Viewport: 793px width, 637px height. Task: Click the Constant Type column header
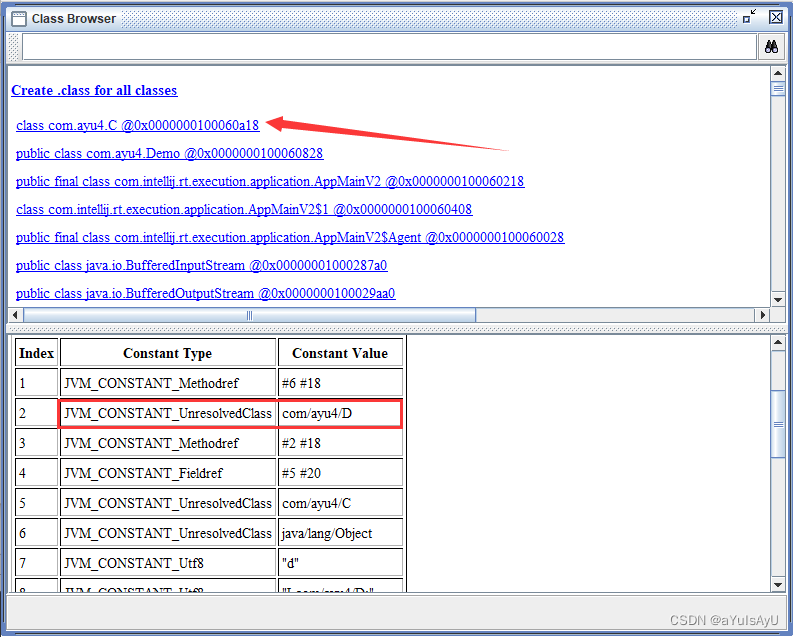[167, 353]
